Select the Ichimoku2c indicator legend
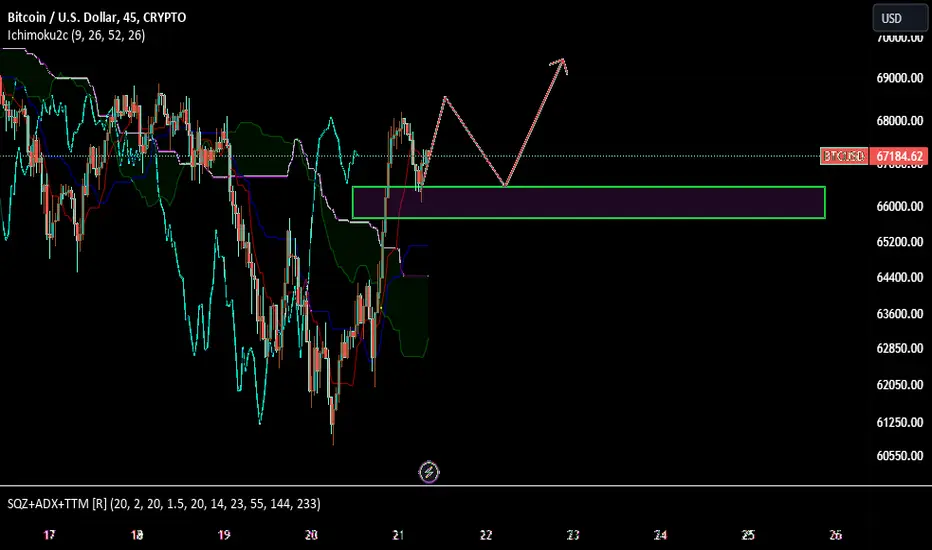 (76, 35)
